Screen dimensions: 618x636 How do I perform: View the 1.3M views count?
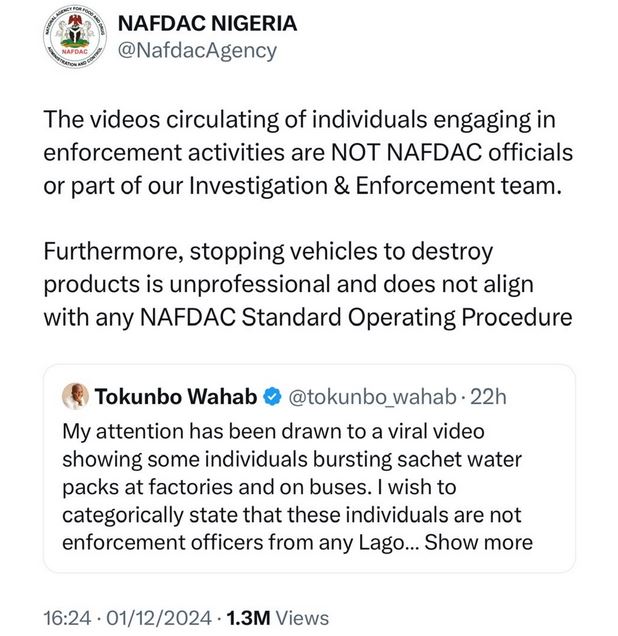click(248, 618)
